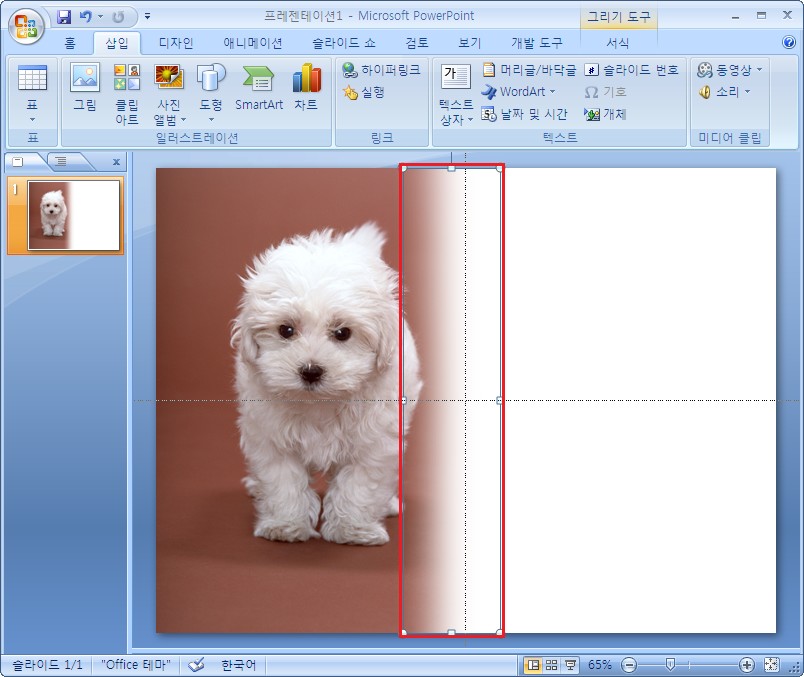Select the slide 1 thumbnail
Screen dimensions: 804x677
coord(74,215)
